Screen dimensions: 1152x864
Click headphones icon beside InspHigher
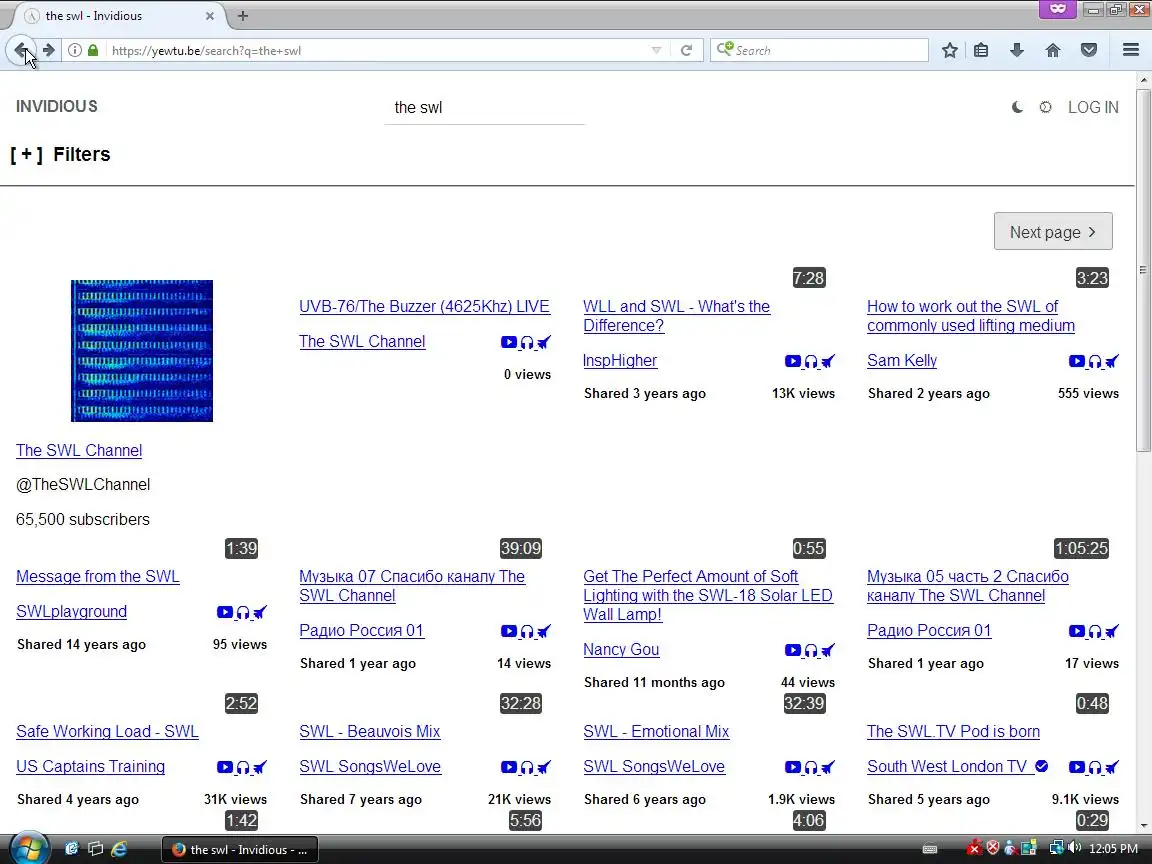(810, 361)
